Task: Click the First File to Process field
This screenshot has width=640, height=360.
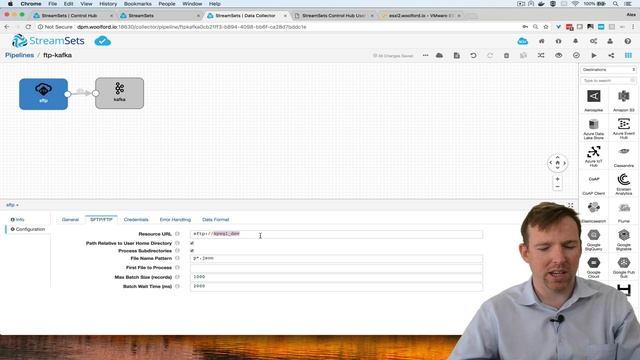Action: (x=336, y=268)
